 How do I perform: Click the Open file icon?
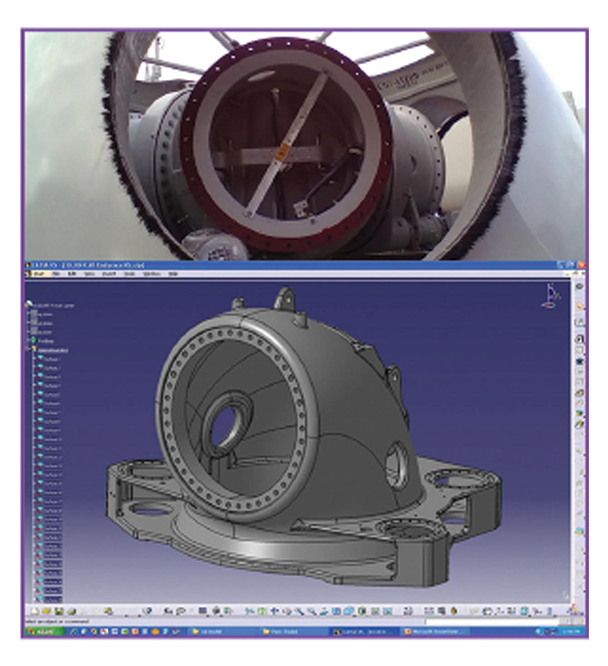click(46, 611)
